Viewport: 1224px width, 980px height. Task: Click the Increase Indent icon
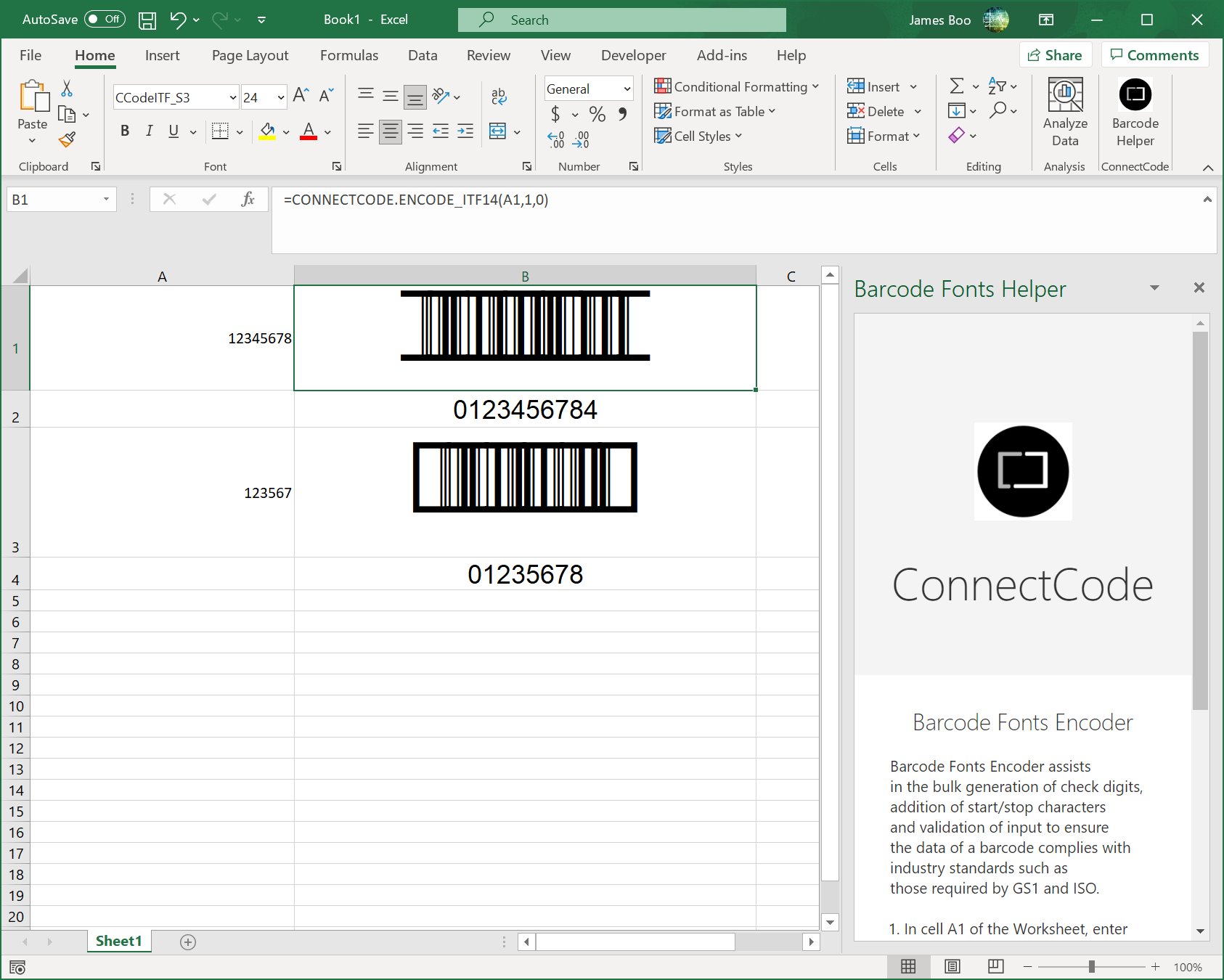click(465, 131)
